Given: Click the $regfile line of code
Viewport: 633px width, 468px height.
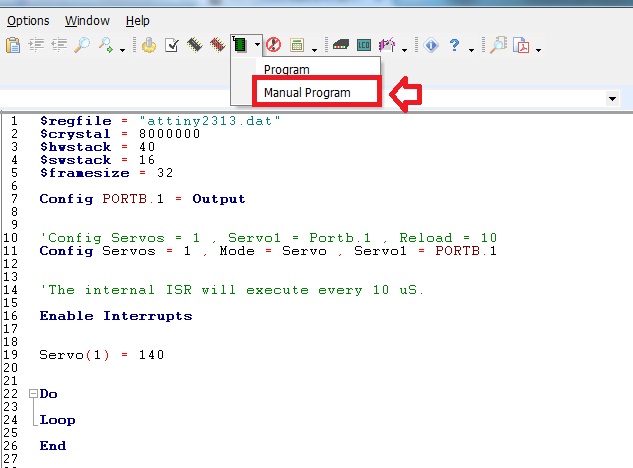Looking at the screenshot, I should (160, 121).
